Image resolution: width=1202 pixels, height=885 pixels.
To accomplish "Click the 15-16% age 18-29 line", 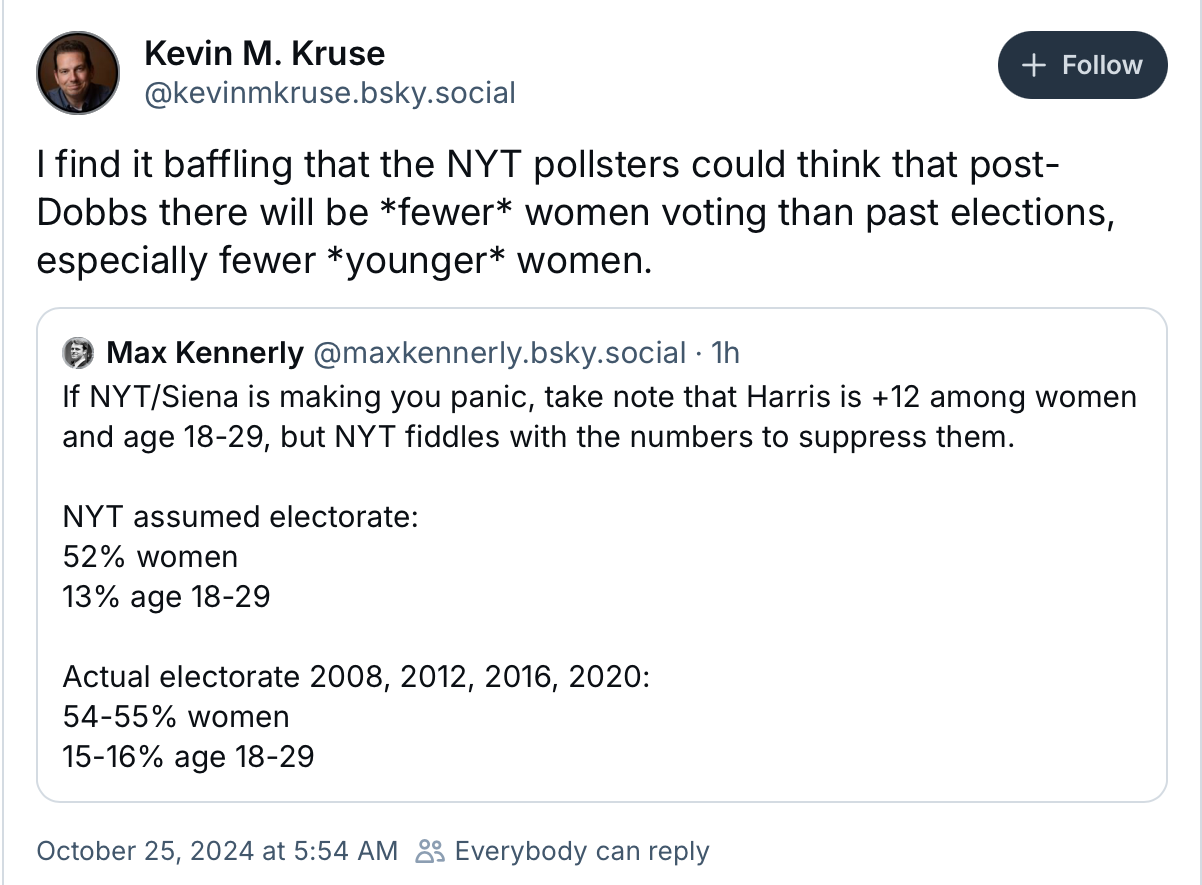I will 188,757.
